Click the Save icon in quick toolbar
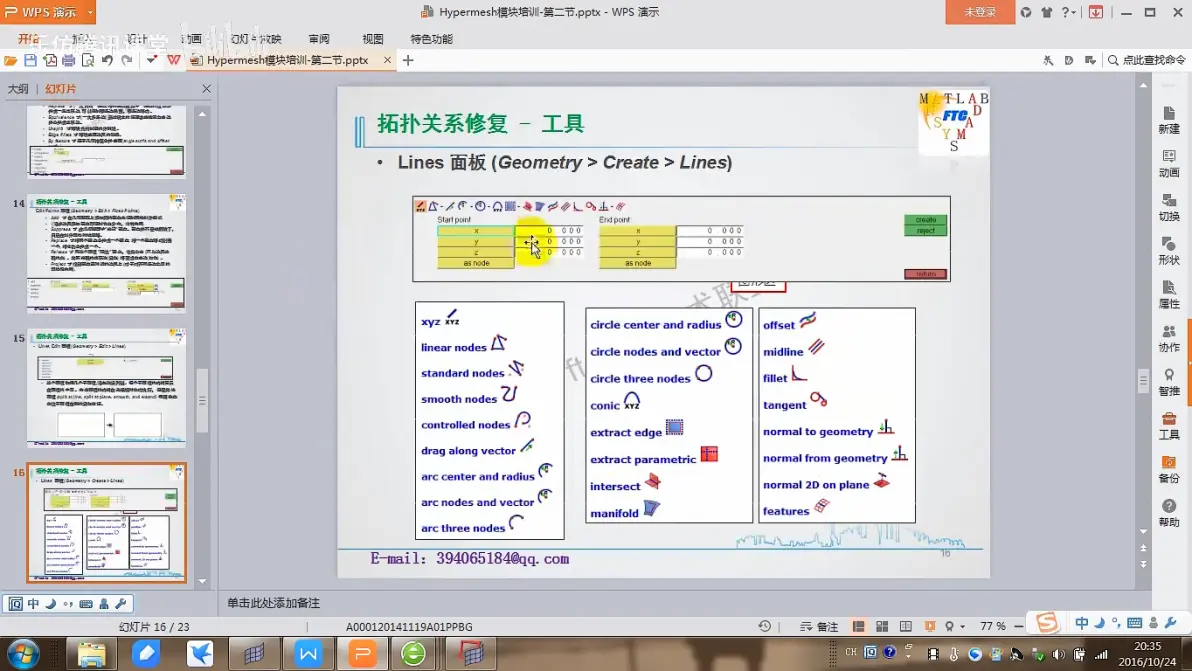The width and height of the screenshot is (1192, 671). click(x=30, y=60)
